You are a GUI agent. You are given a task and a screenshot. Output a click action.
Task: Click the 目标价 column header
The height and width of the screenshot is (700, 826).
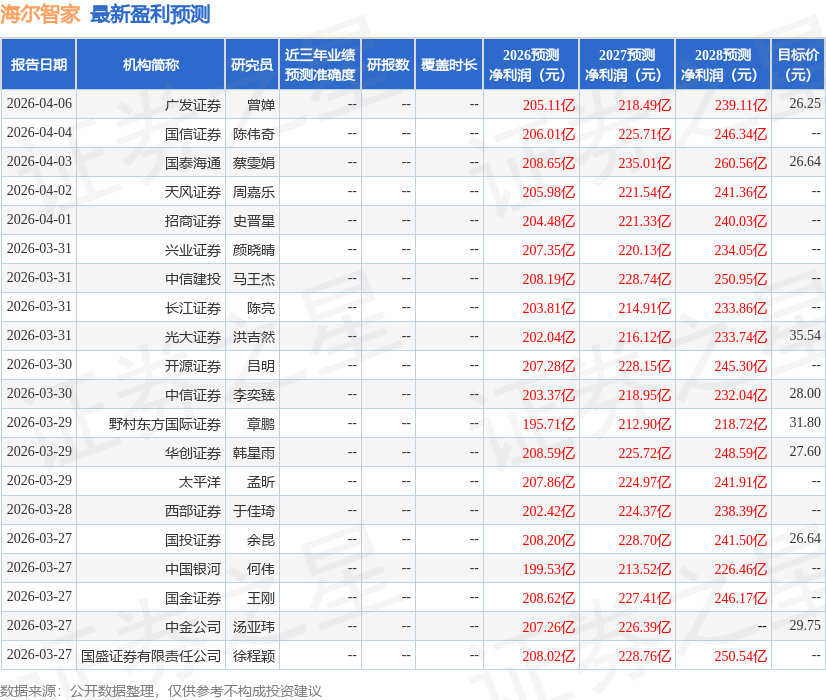pyautogui.click(x=794, y=63)
